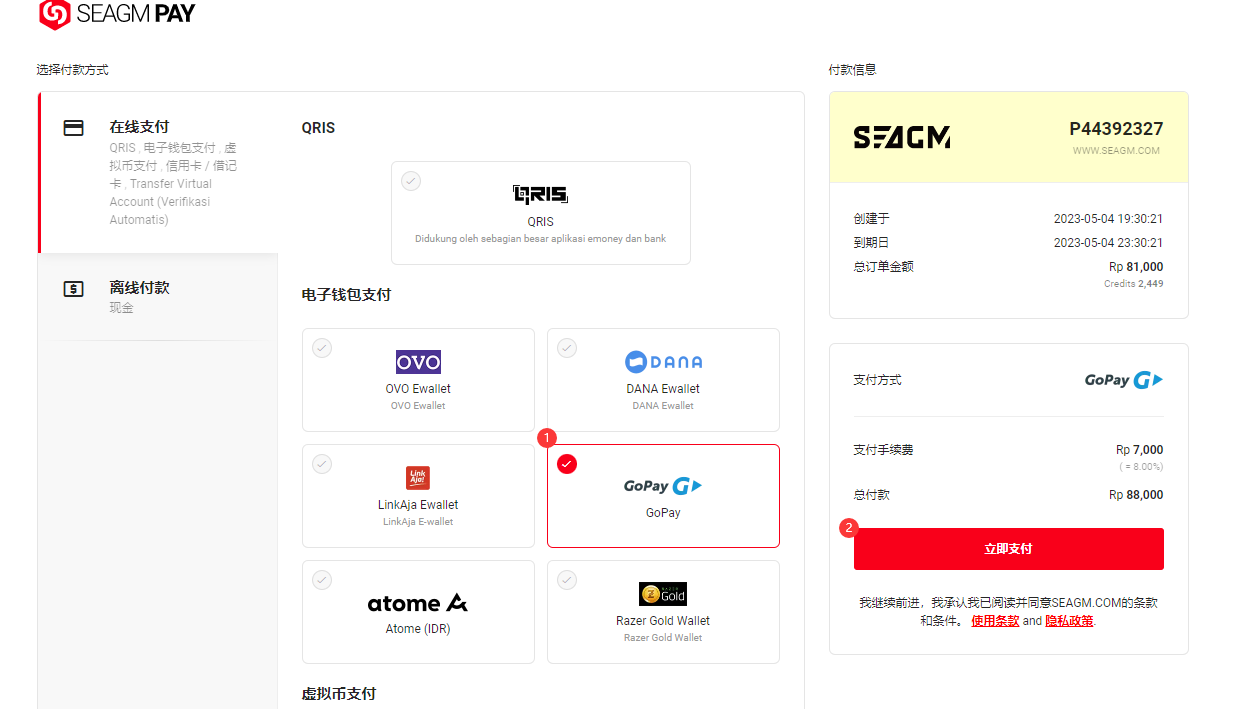Viewport: 1248px width, 709px height.
Task: Click the (= 8.00%) fee percentage
Action: pyautogui.click(x=1141, y=467)
